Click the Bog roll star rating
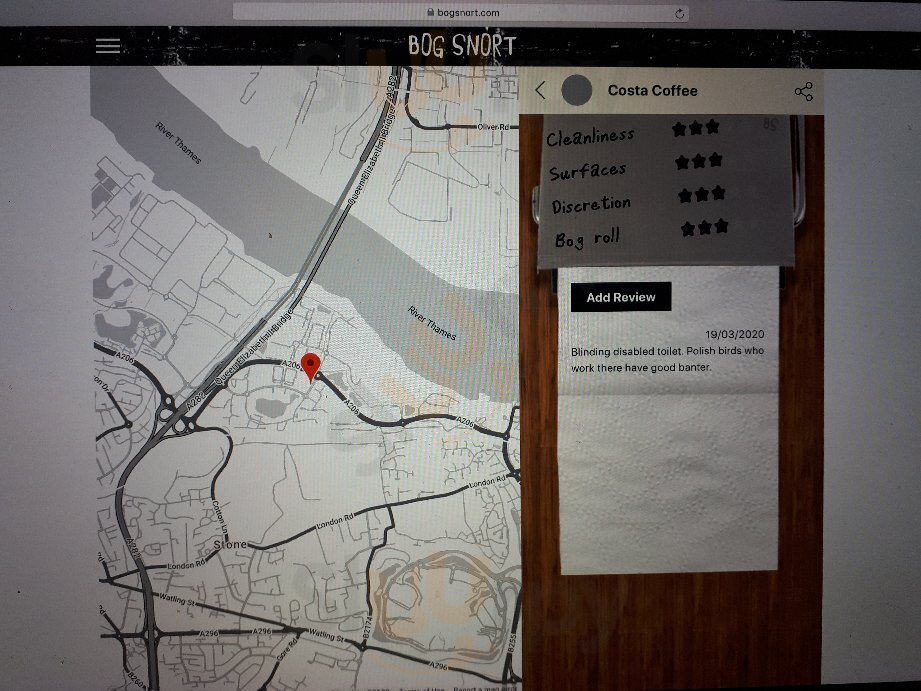 click(x=705, y=227)
